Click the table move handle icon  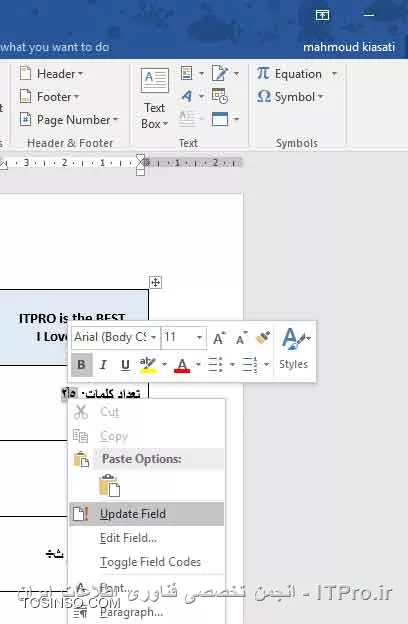(155, 283)
